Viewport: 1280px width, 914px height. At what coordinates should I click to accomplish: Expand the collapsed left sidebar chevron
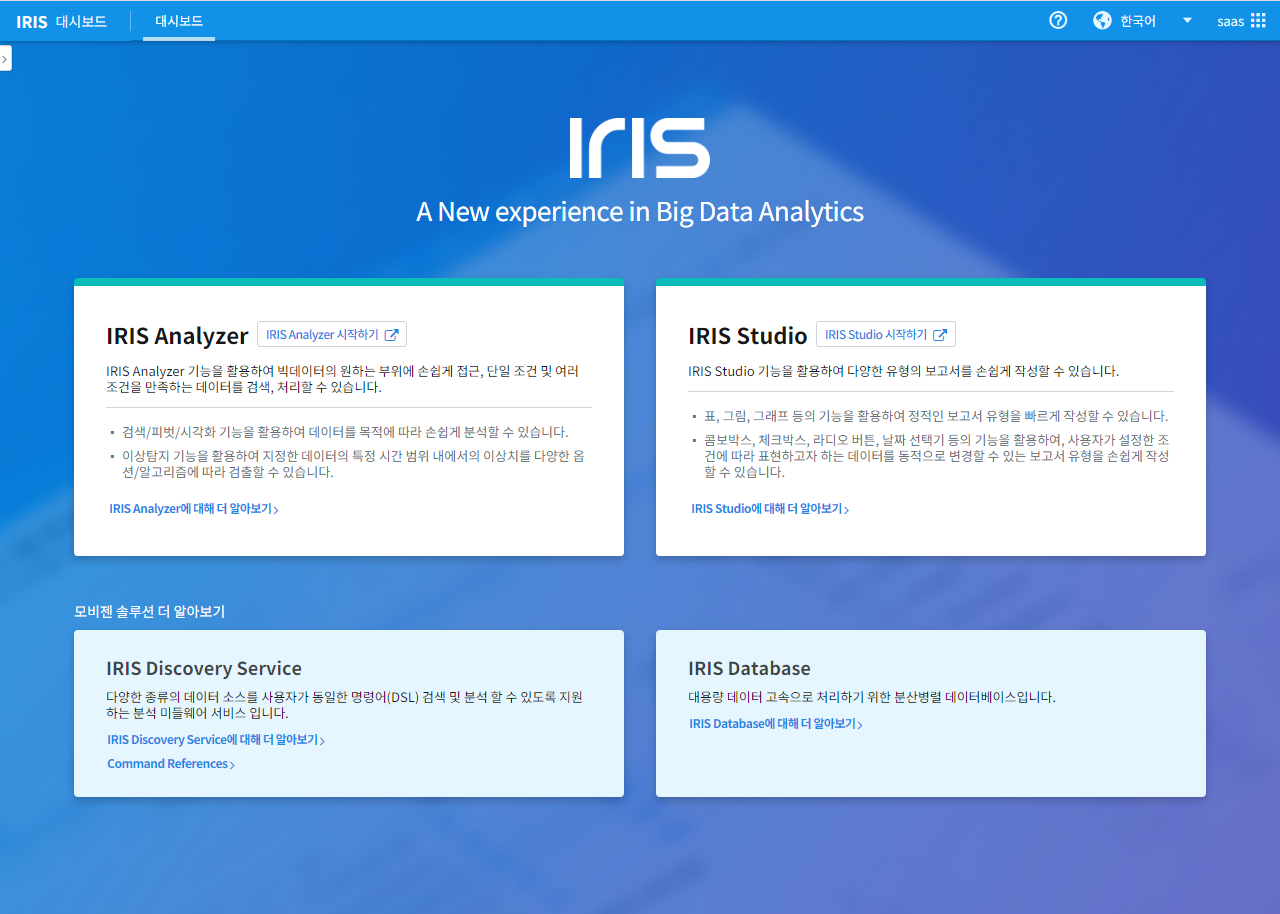(x=5, y=59)
